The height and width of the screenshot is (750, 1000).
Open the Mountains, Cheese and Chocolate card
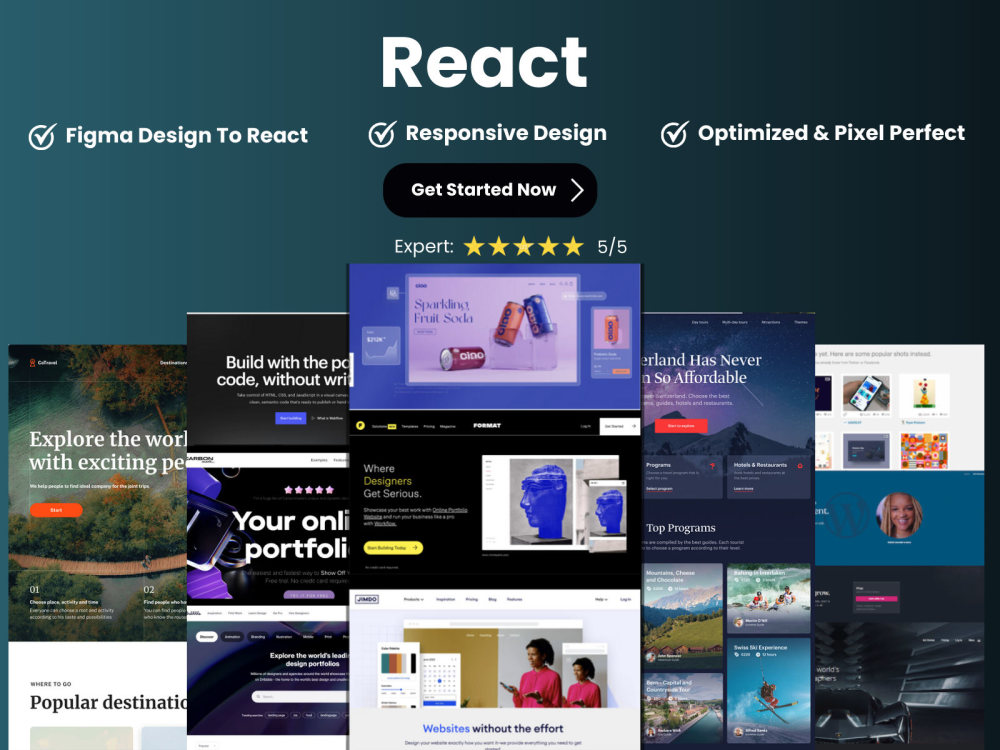(x=682, y=614)
